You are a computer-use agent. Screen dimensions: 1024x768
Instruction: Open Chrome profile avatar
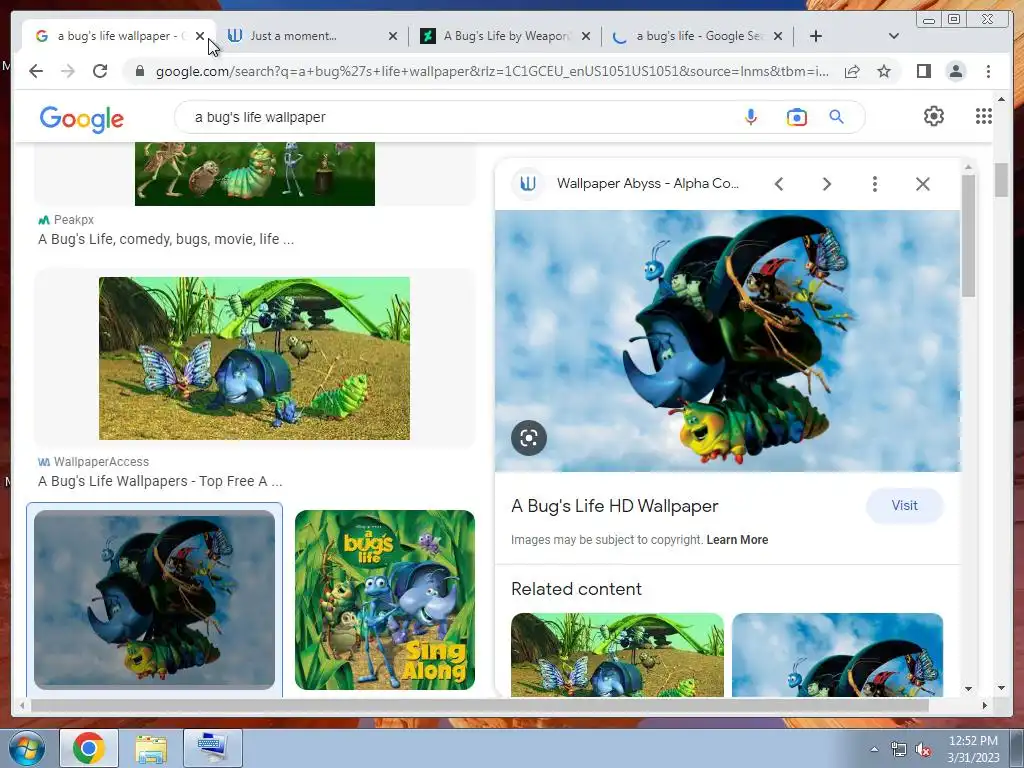click(955, 71)
